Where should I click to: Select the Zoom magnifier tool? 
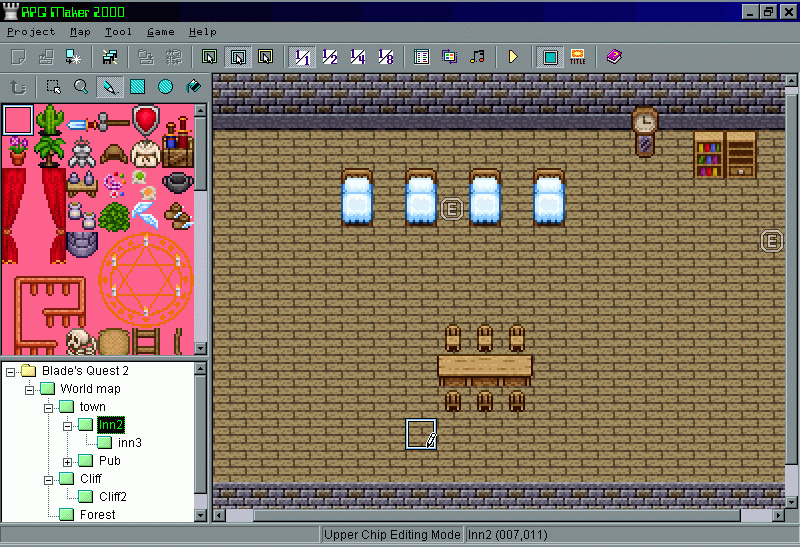[x=81, y=87]
